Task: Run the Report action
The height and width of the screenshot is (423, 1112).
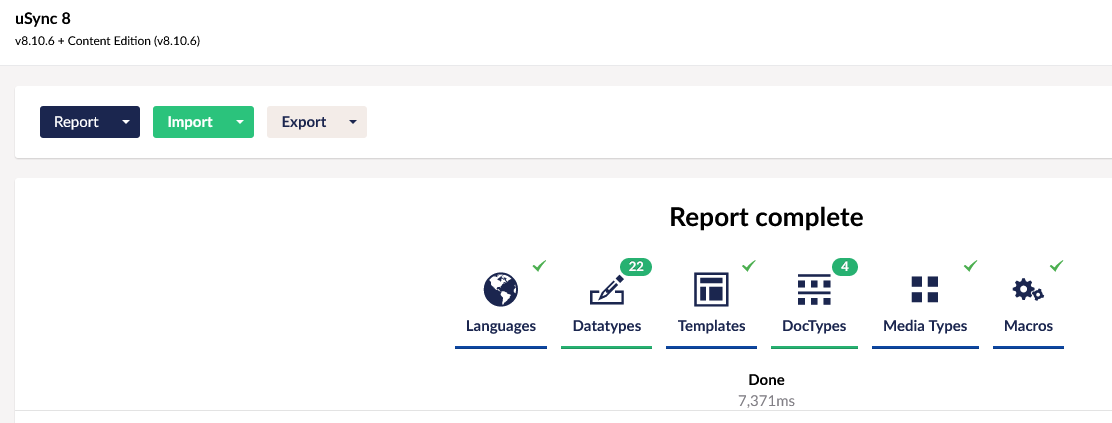Action: (77, 122)
